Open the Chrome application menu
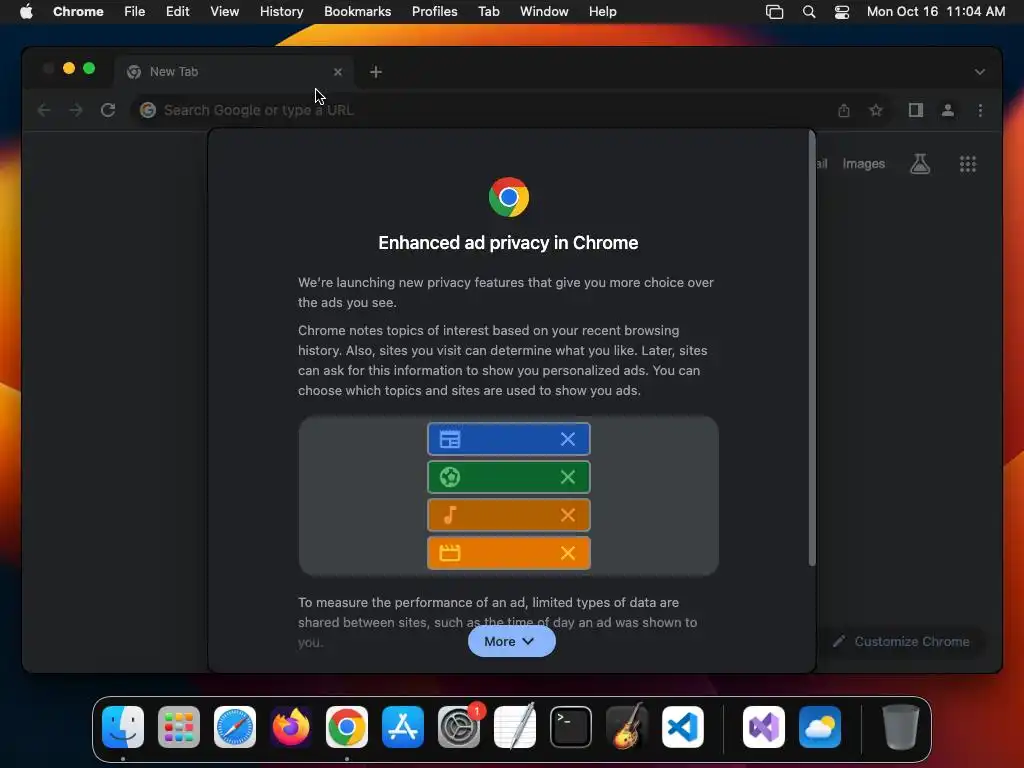 click(x=78, y=12)
